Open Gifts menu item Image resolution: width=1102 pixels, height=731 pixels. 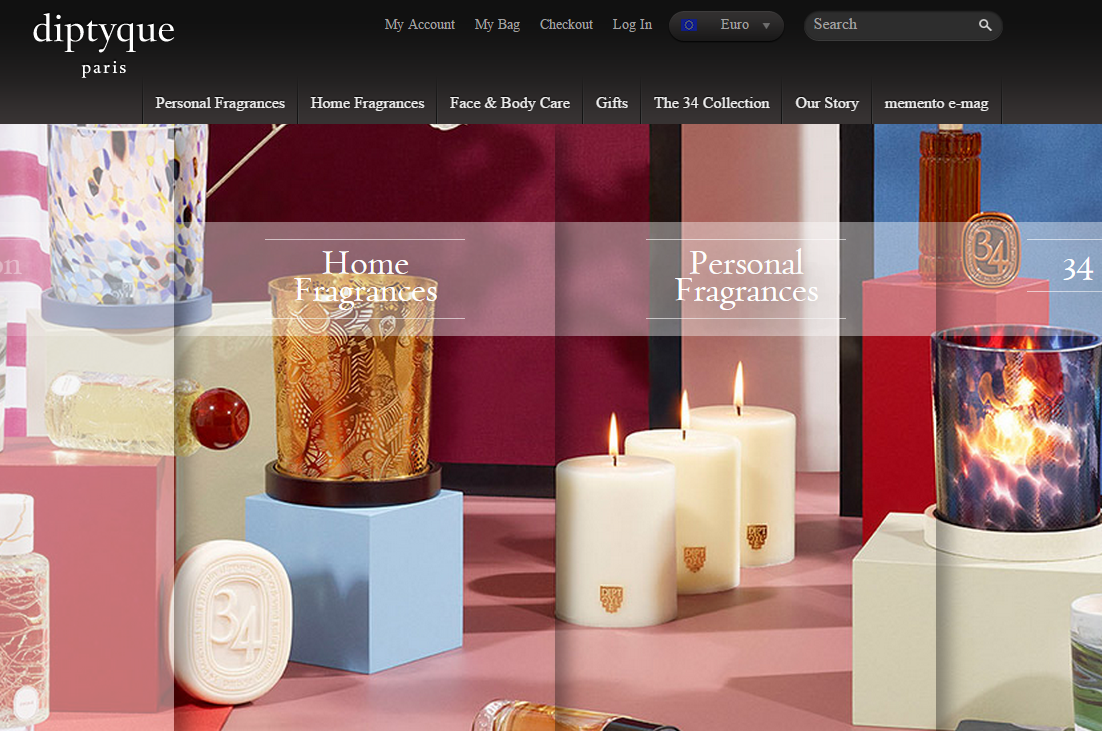tap(611, 103)
